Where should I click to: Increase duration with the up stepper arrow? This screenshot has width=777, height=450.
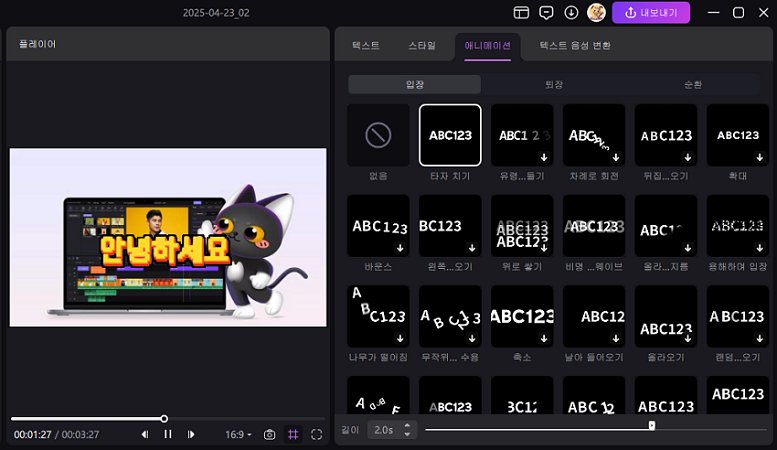pos(407,425)
